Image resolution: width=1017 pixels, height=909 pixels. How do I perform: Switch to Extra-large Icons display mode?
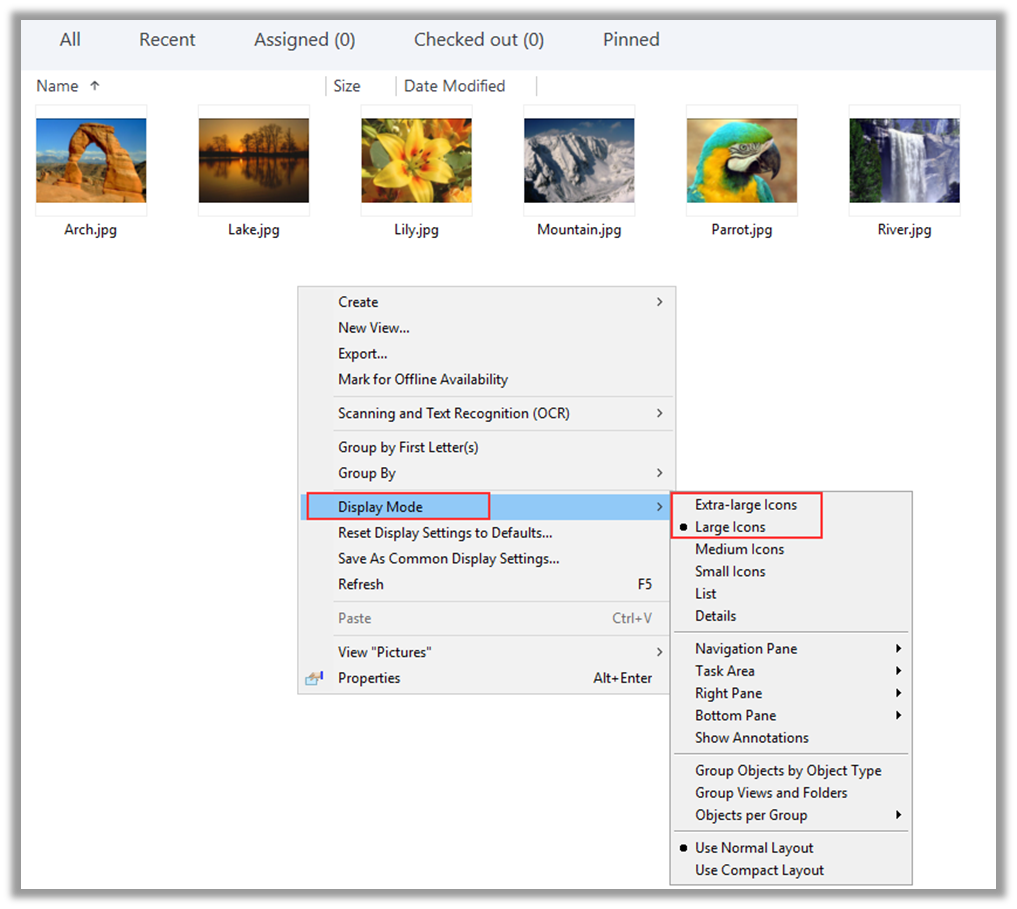[746, 505]
